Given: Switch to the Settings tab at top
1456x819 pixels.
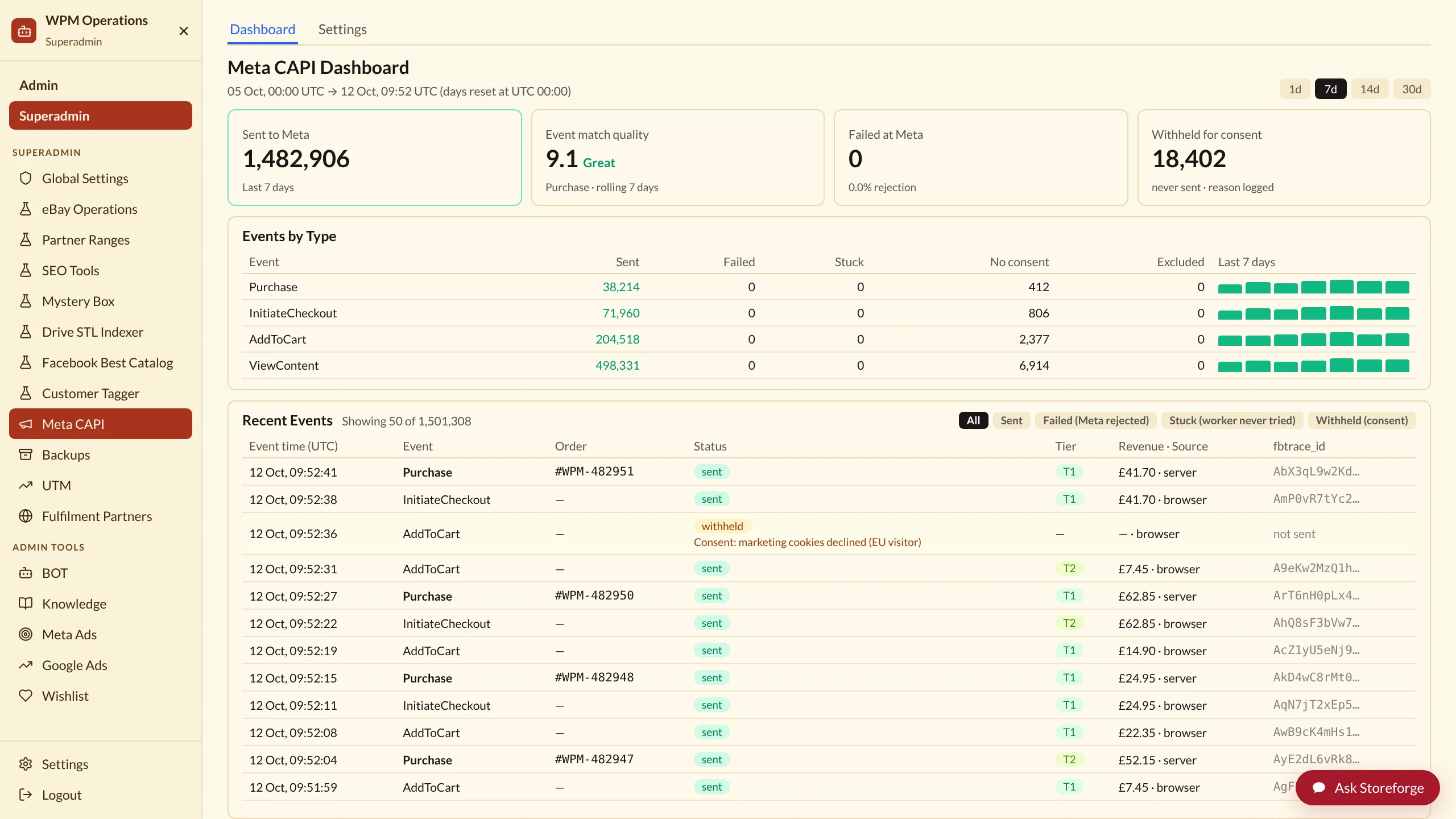Looking at the screenshot, I should tap(342, 29).
